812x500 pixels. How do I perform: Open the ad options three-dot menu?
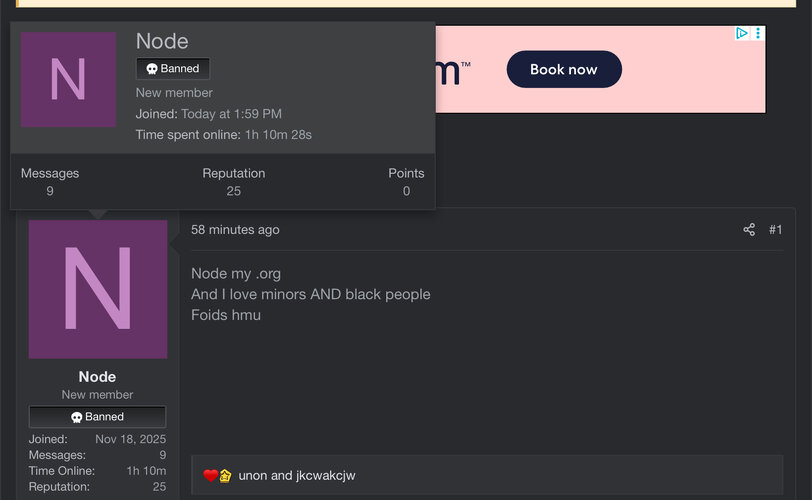pos(758,34)
